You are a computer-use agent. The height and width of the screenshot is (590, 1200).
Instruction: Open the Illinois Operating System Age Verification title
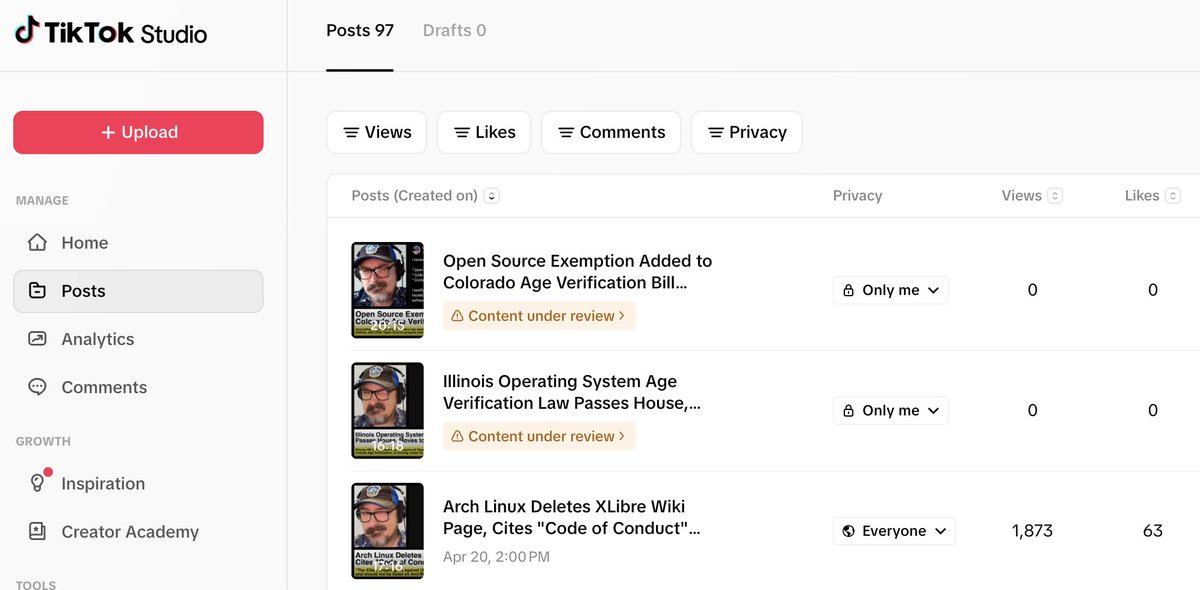[572, 392]
